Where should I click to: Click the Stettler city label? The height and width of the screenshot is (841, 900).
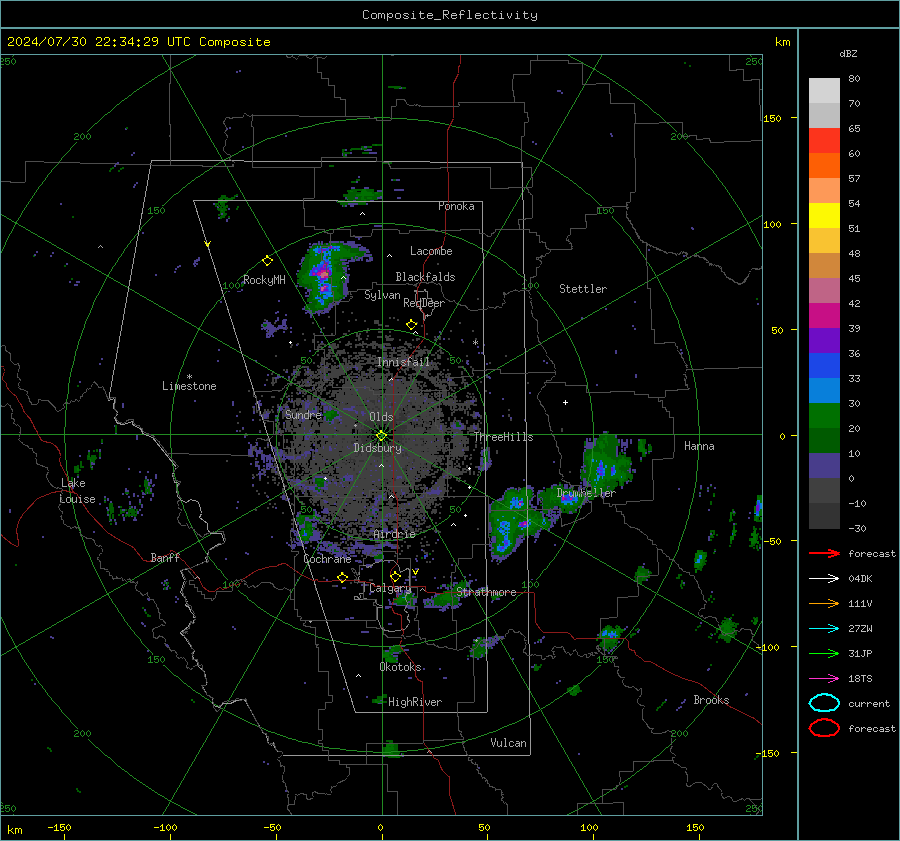coord(583,289)
